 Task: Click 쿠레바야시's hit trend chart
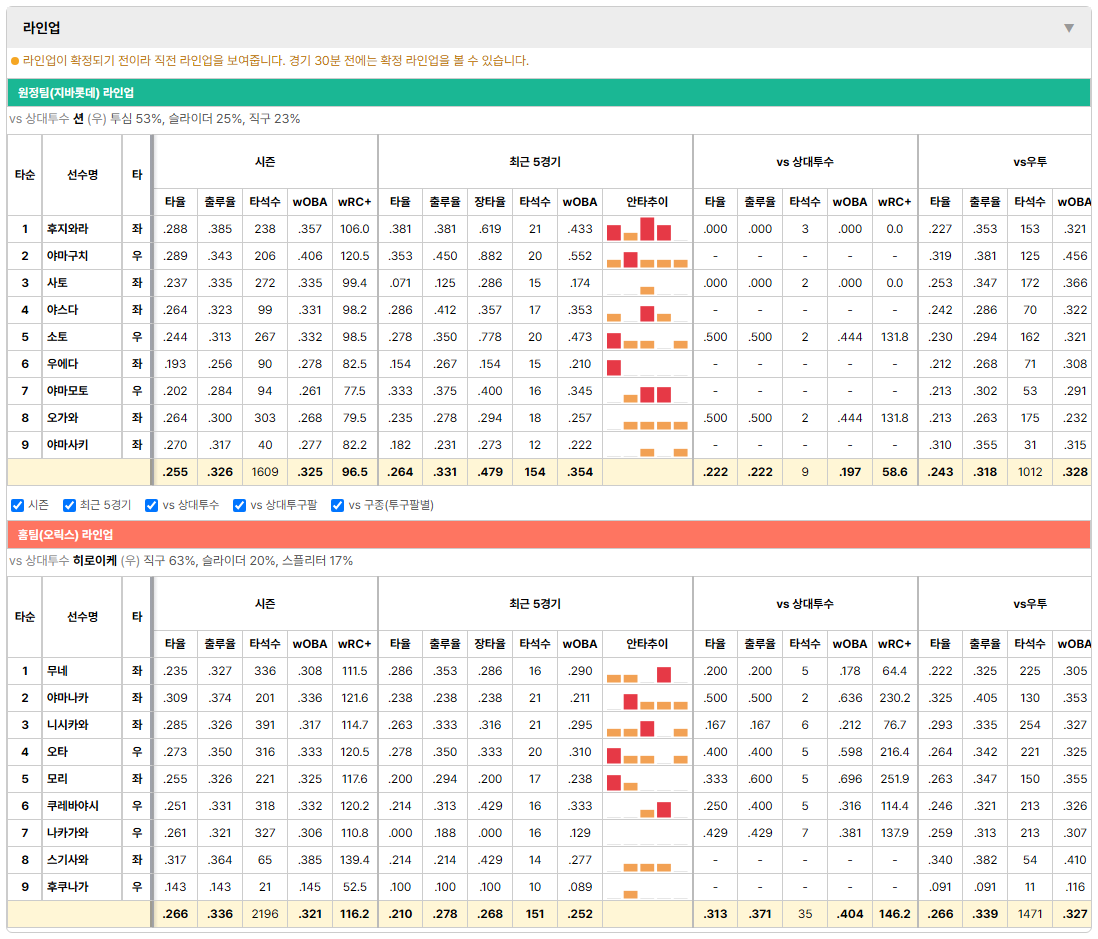[647, 807]
